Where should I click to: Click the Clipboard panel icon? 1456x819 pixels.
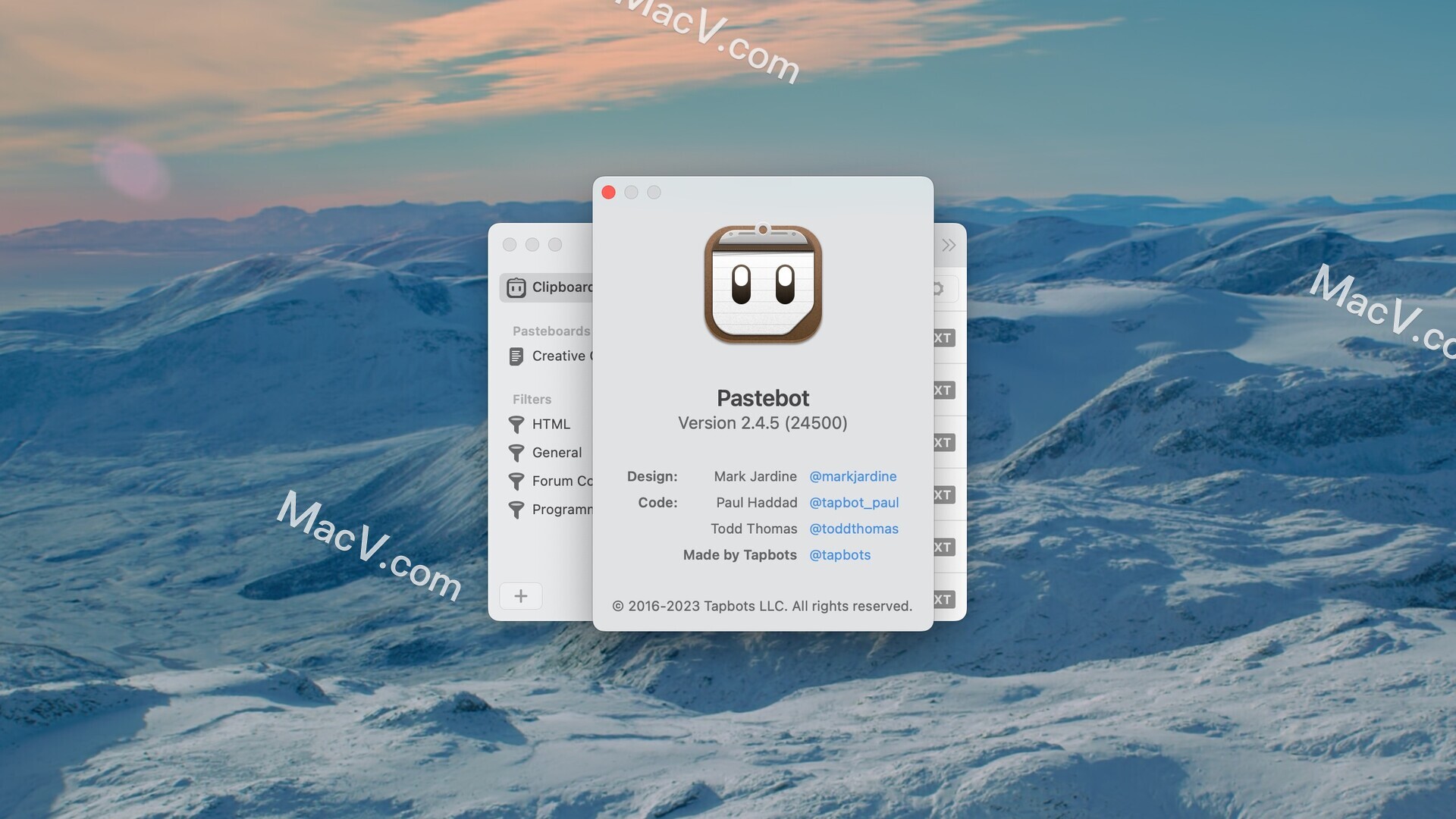click(x=518, y=287)
